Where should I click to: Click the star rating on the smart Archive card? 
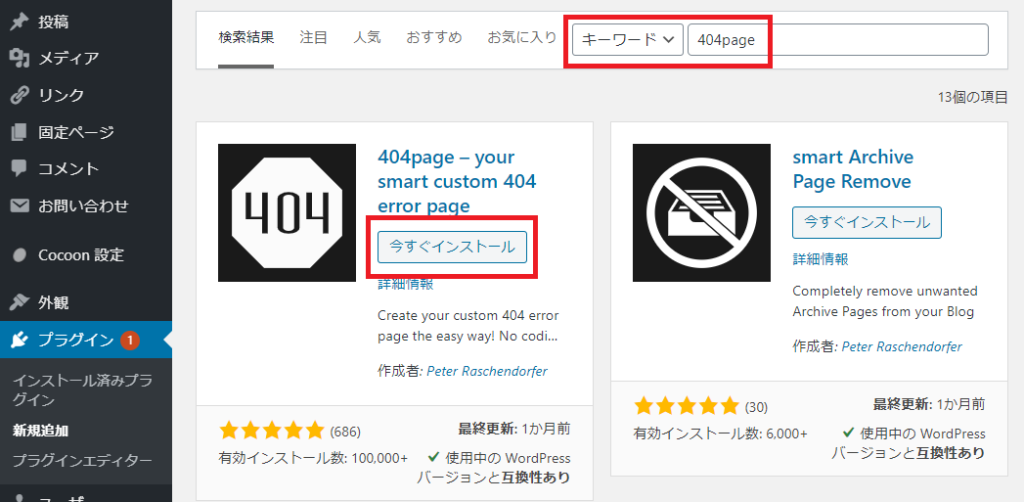click(686, 405)
